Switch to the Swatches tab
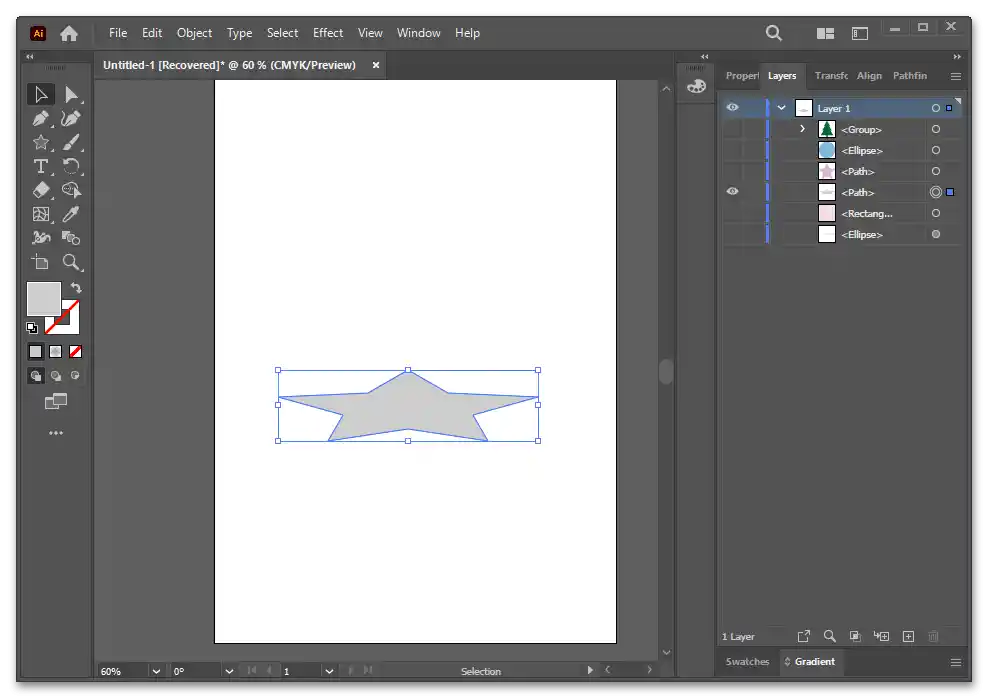This screenshot has height=698, width=988. tap(747, 661)
